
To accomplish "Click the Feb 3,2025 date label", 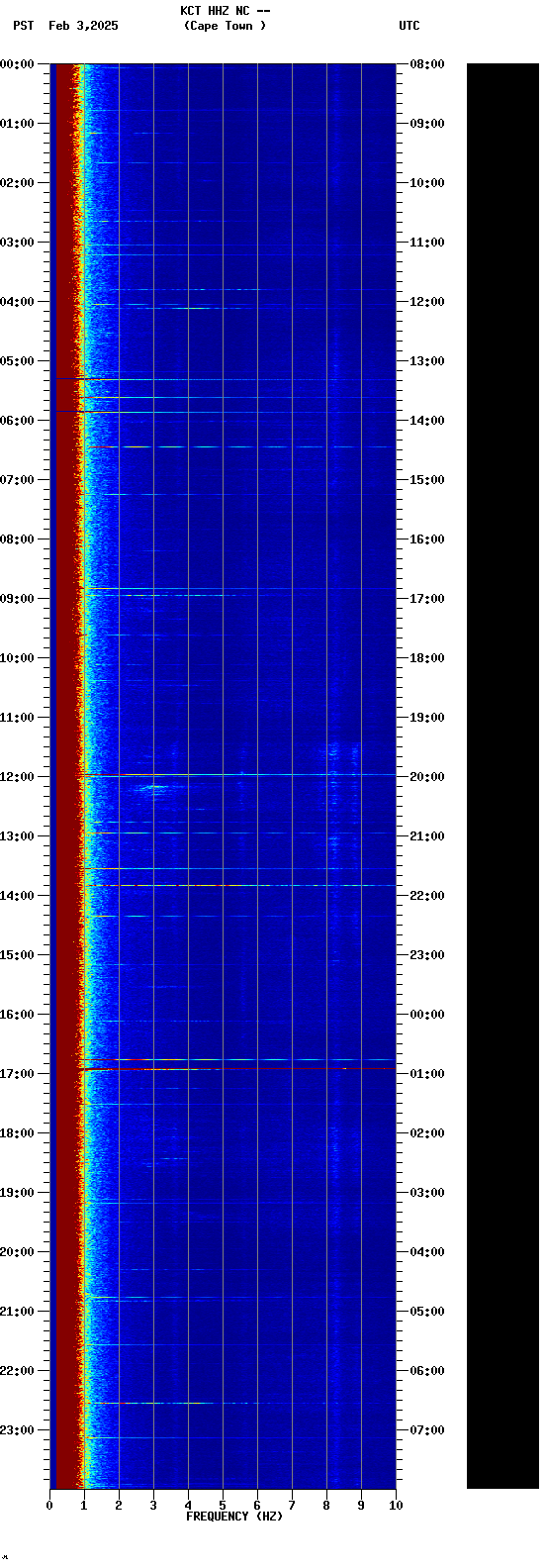I will tap(83, 26).
